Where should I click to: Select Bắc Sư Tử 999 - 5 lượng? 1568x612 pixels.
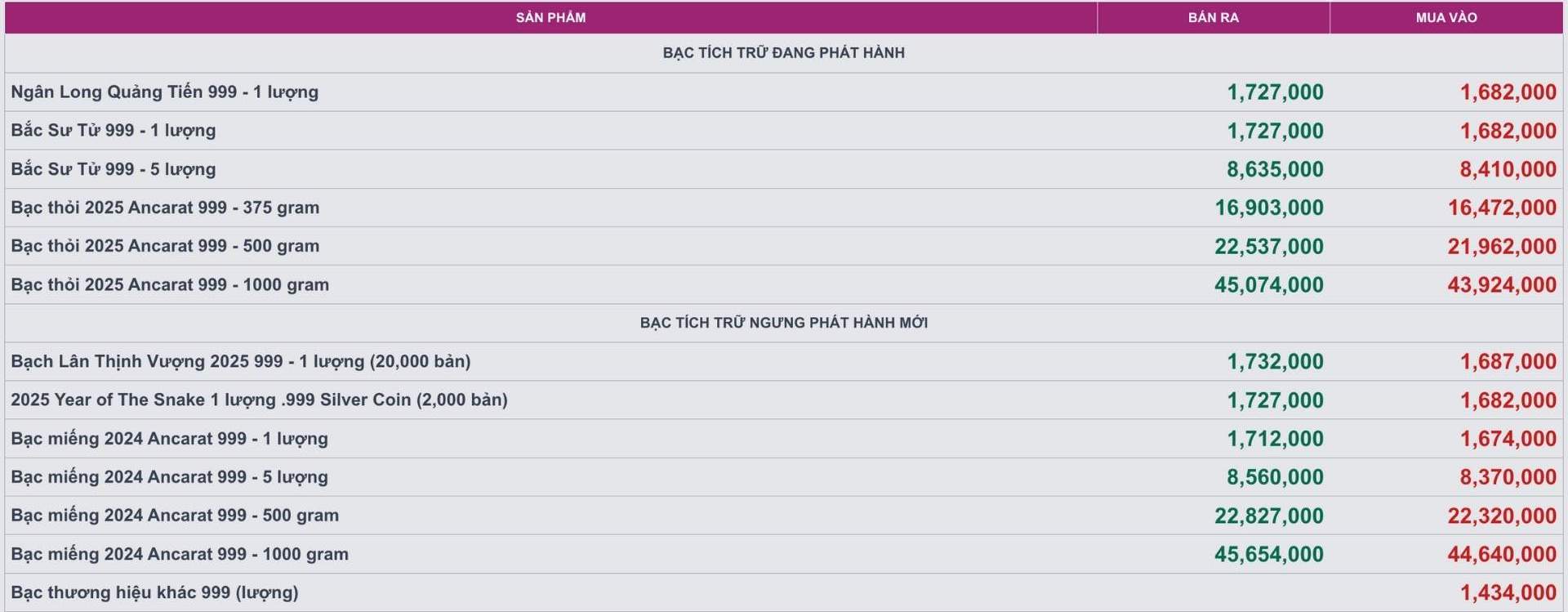click(x=113, y=169)
